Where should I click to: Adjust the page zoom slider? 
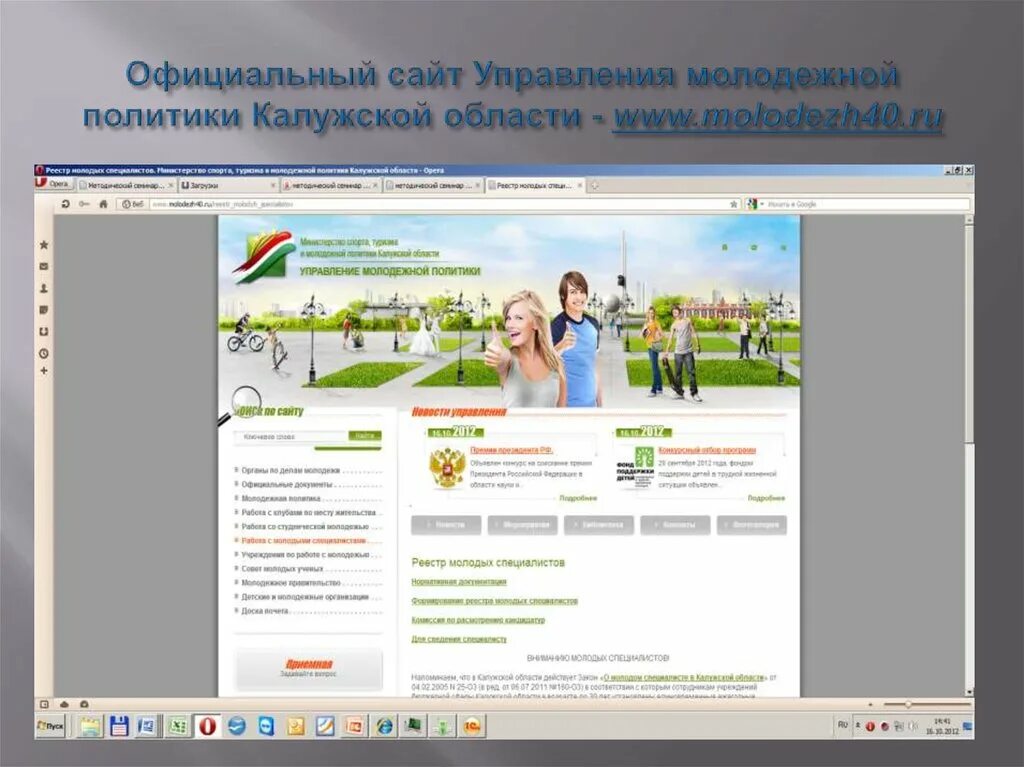[x=908, y=703]
